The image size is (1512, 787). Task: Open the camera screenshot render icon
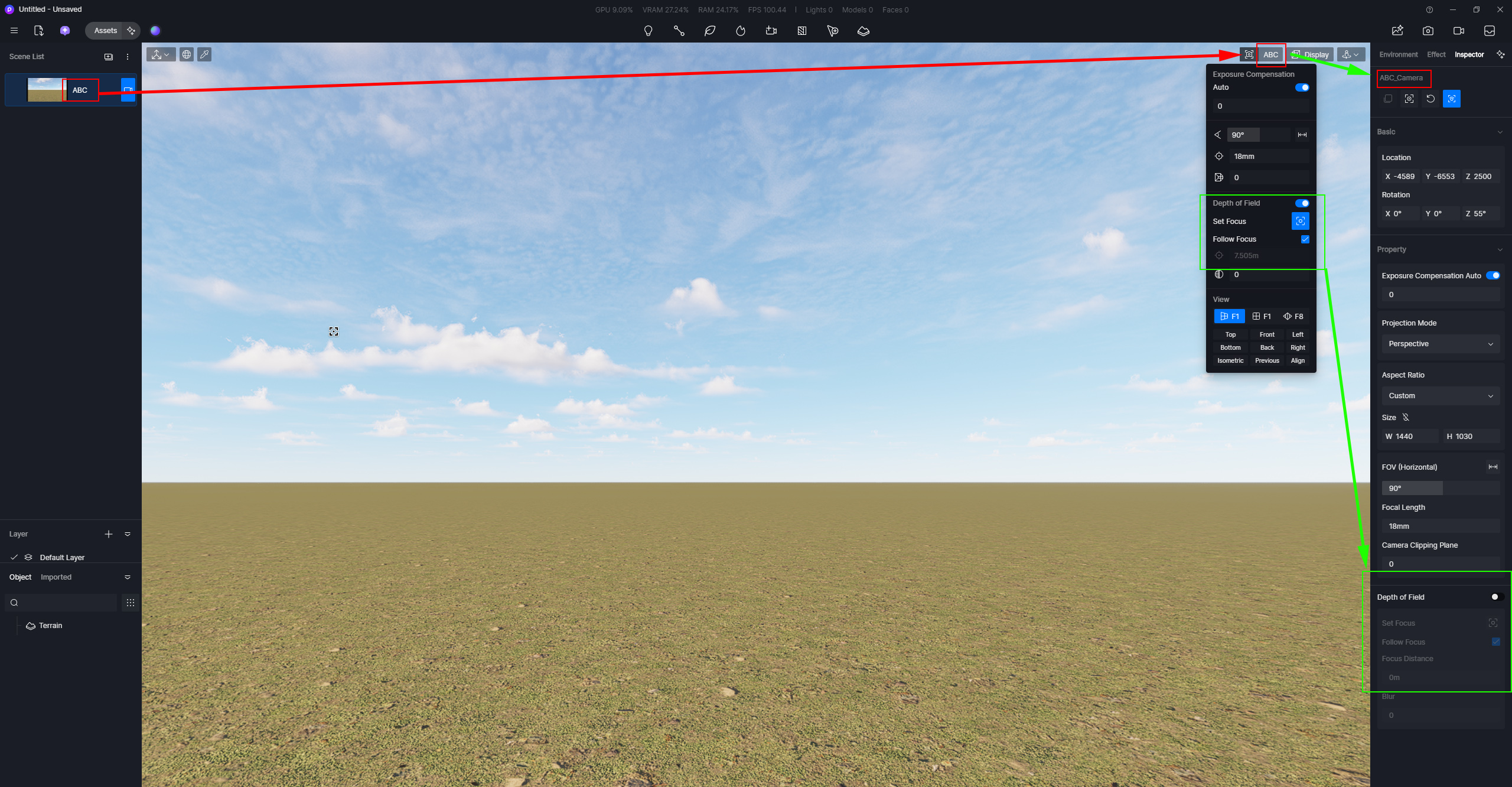[1428, 31]
